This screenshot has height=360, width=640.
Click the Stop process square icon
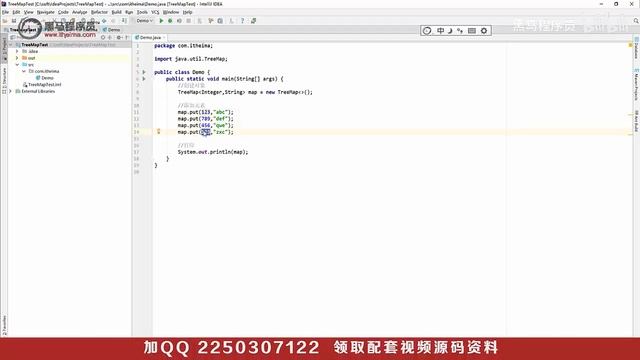pyautogui.click(x=189, y=20)
